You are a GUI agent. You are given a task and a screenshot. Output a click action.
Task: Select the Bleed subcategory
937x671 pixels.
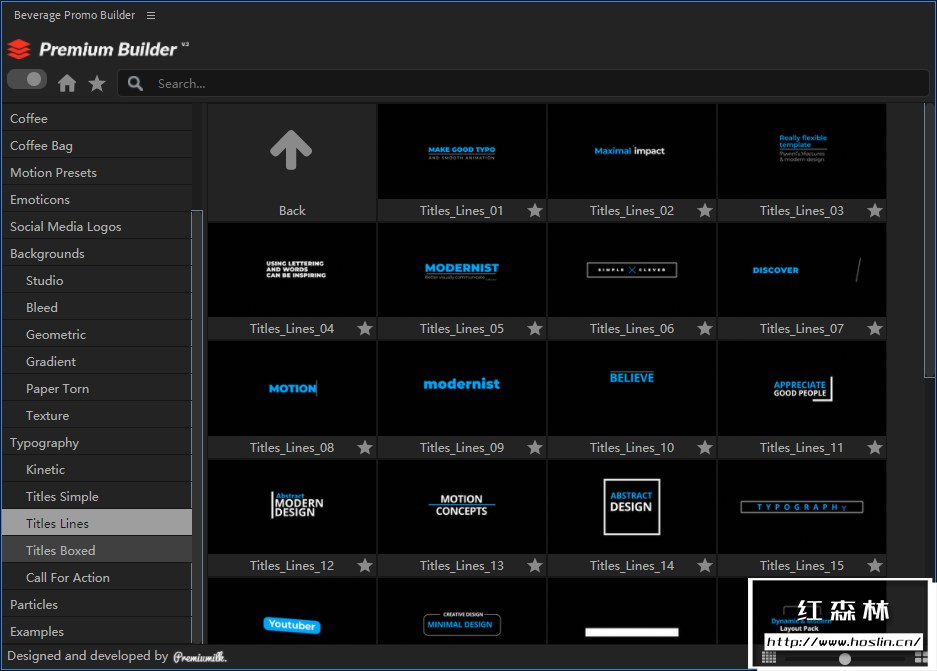(97, 307)
